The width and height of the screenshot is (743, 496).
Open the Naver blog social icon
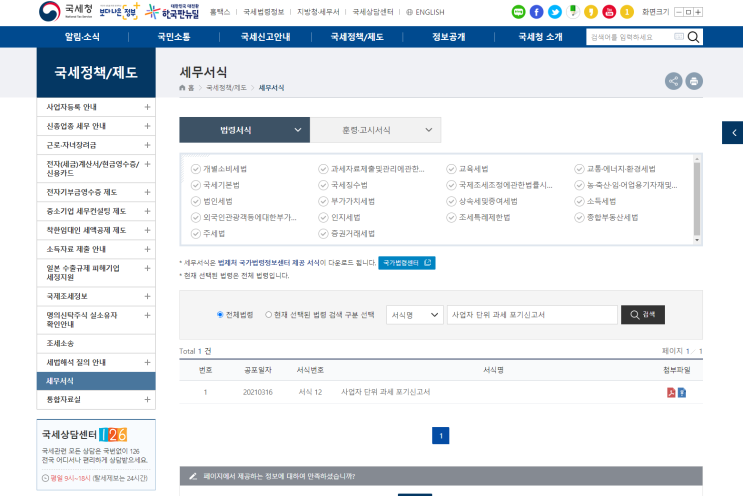pos(518,12)
